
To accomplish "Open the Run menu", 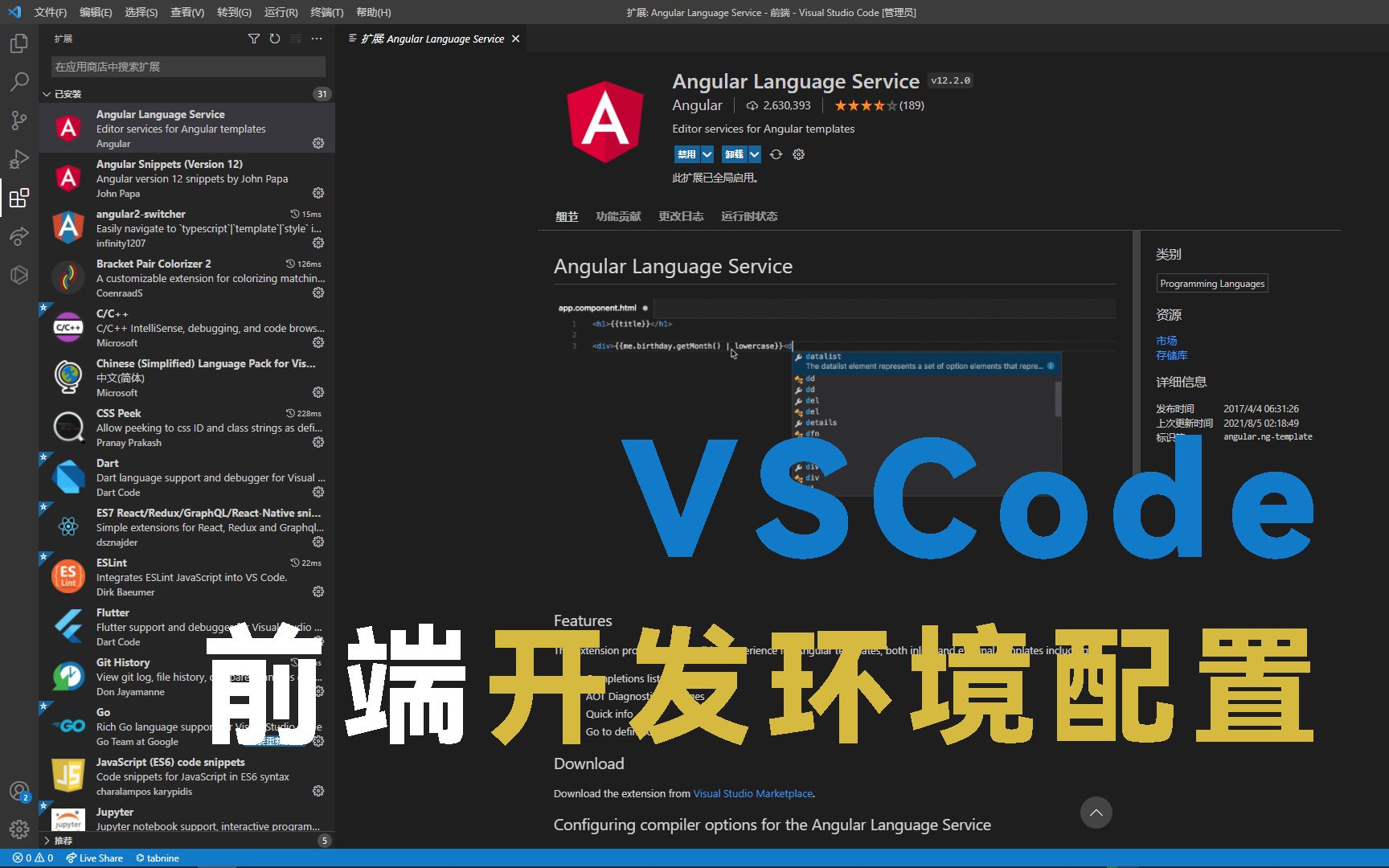I will point(281,12).
